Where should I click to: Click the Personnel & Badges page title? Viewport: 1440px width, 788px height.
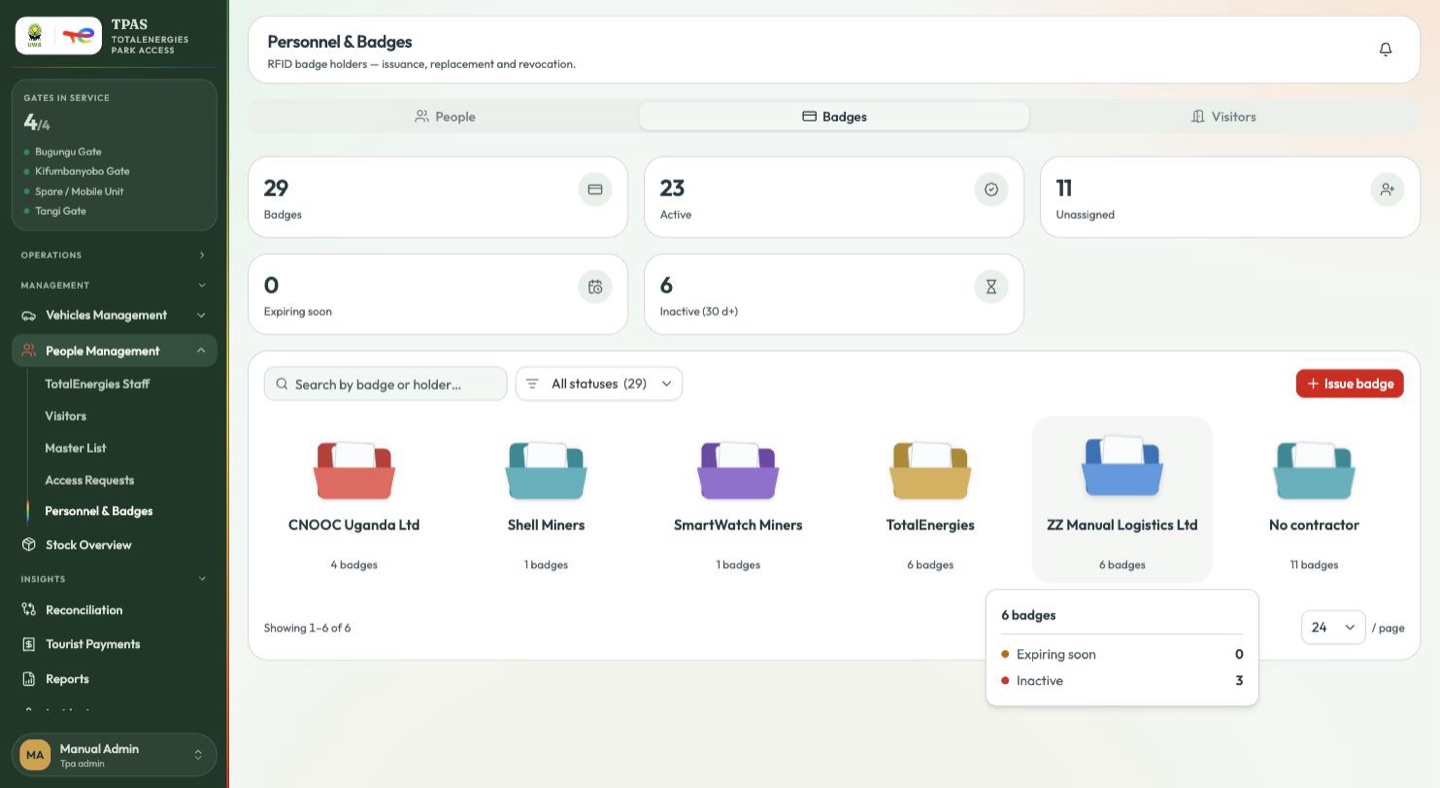click(x=340, y=42)
